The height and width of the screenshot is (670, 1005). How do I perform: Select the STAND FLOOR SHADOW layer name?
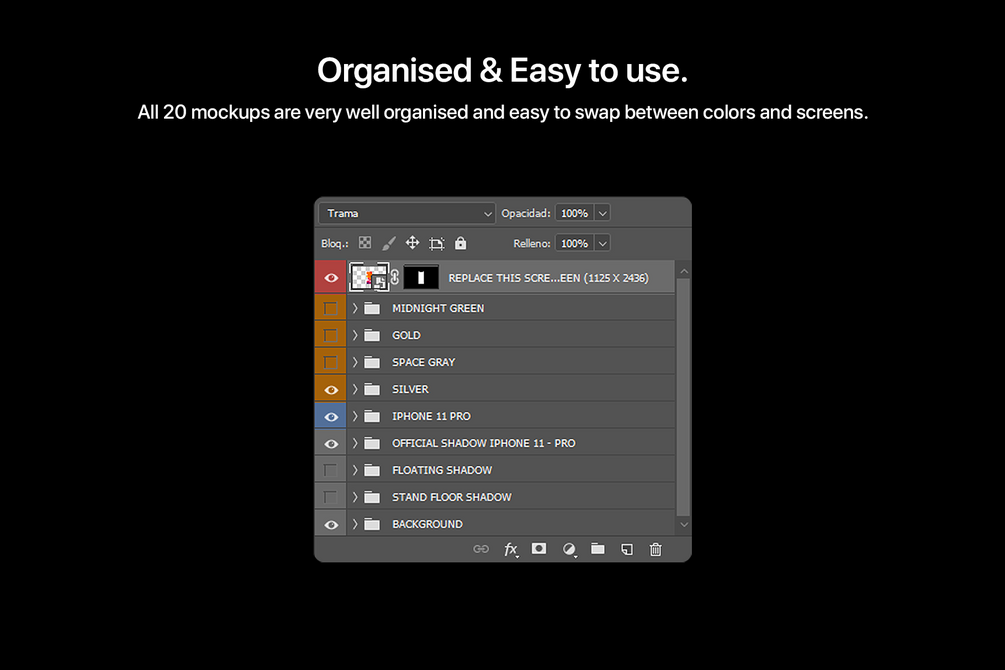pos(452,497)
